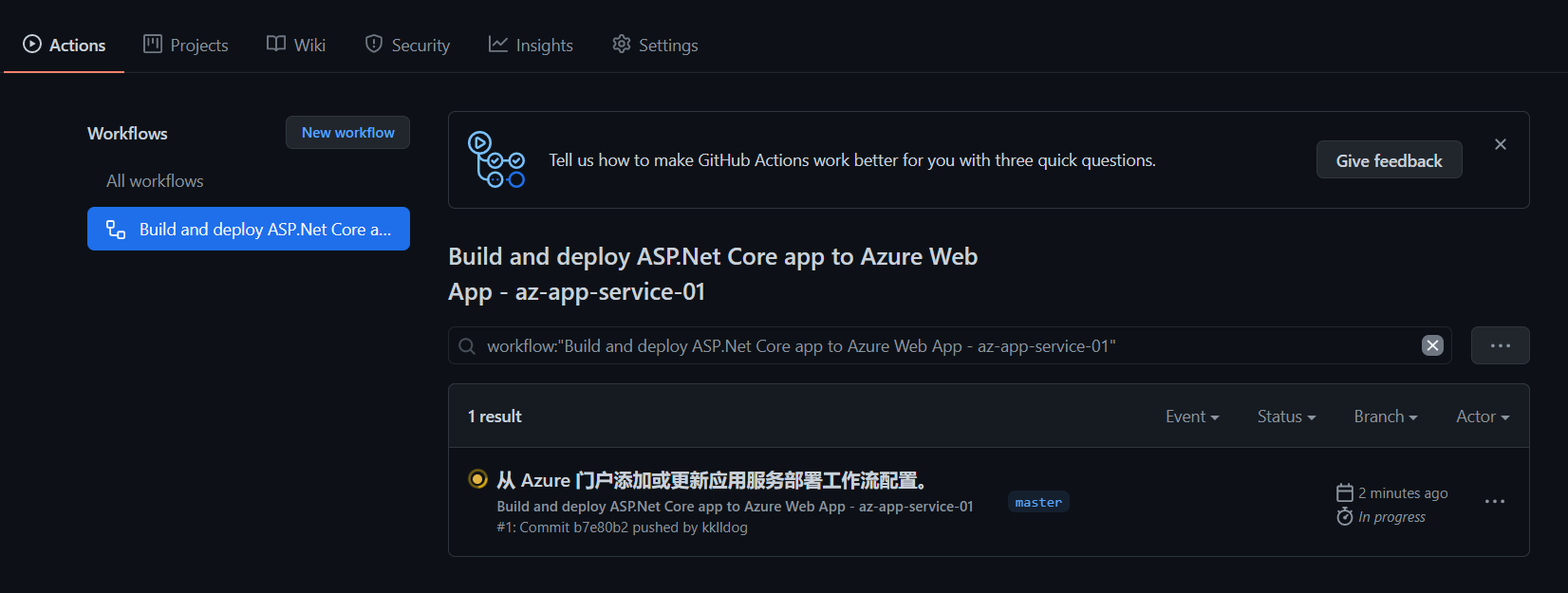Open the Insights tab
The width and height of the screenshot is (1568, 593).
click(x=531, y=45)
